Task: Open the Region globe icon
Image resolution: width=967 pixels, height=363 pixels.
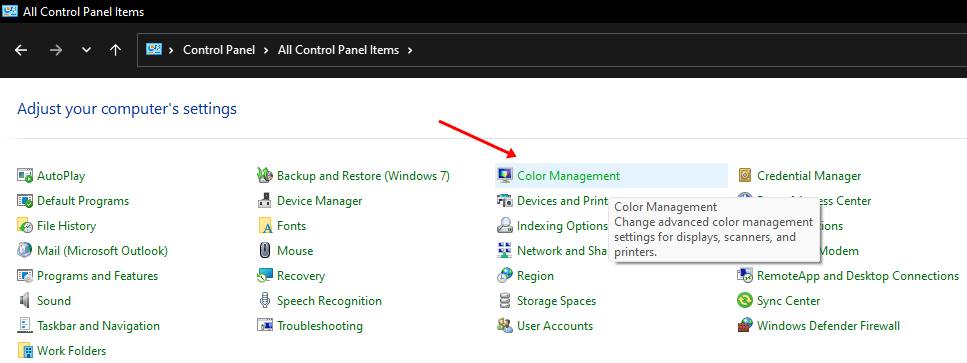Action: point(504,275)
